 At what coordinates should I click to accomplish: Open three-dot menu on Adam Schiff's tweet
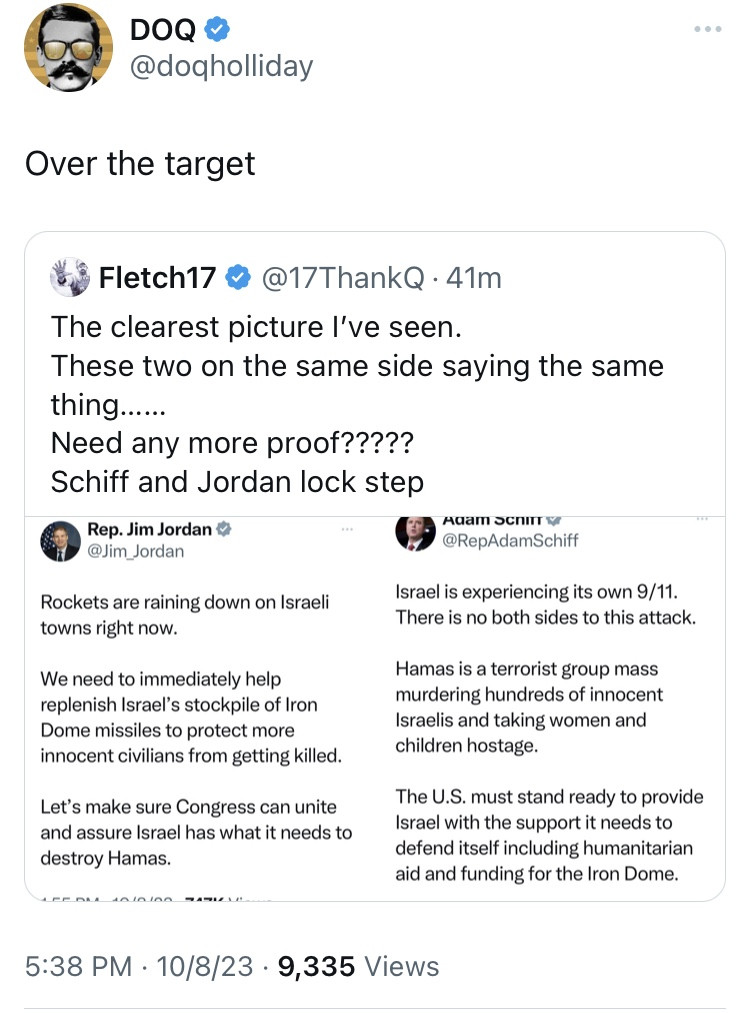tap(702, 518)
